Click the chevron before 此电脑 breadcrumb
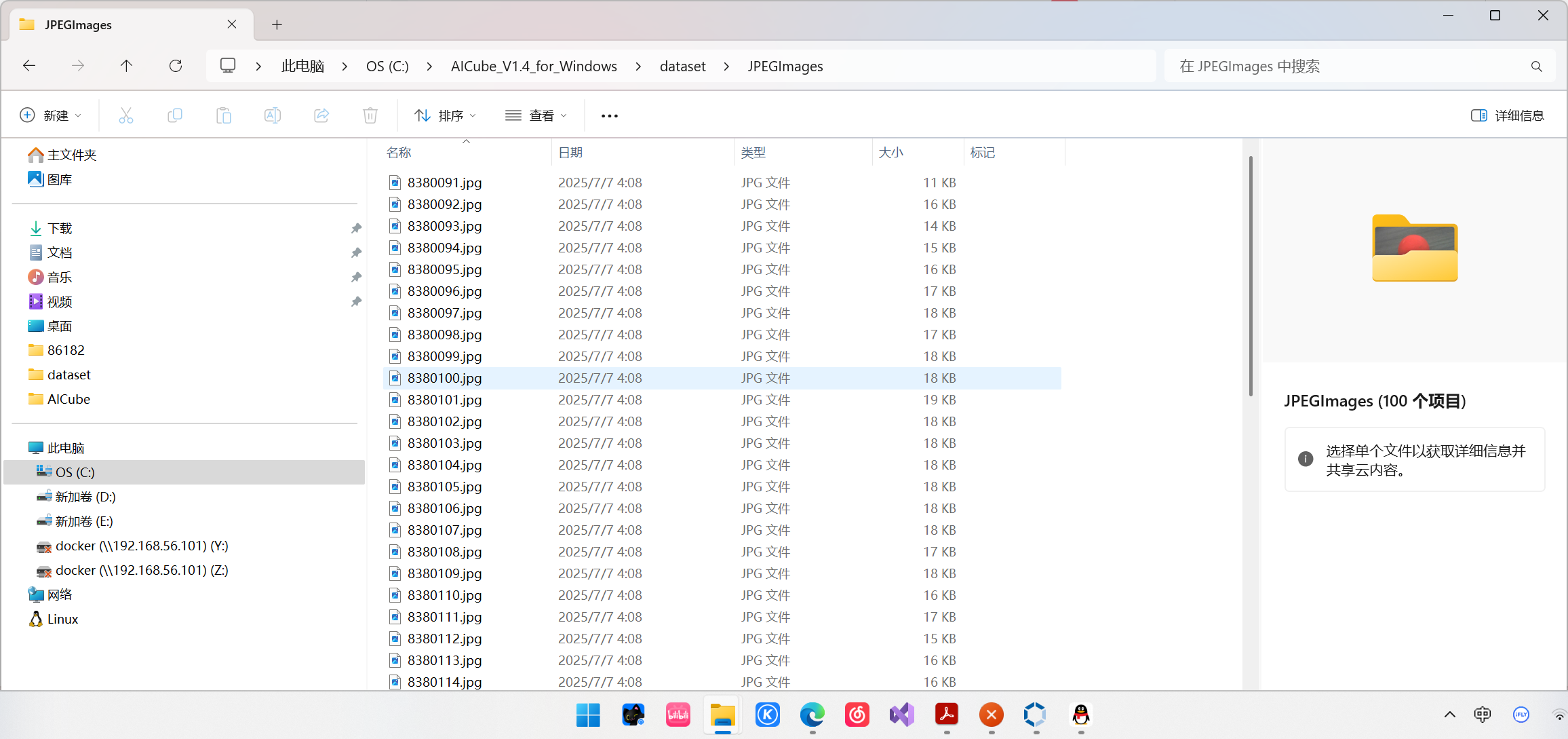The height and width of the screenshot is (739, 1568). [258, 67]
